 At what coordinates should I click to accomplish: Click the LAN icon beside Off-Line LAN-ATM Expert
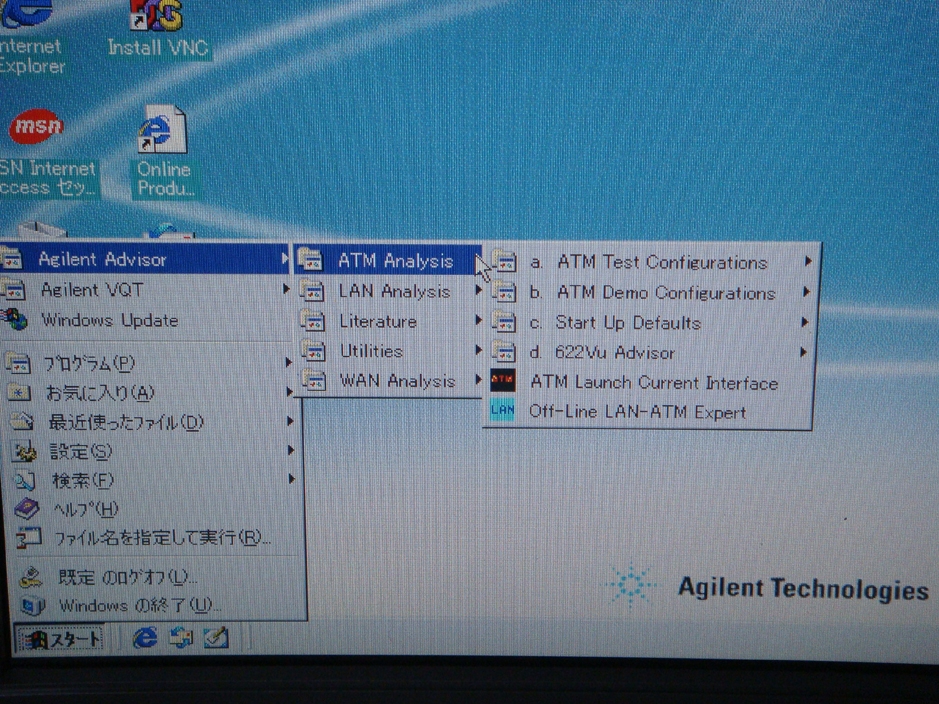point(502,410)
